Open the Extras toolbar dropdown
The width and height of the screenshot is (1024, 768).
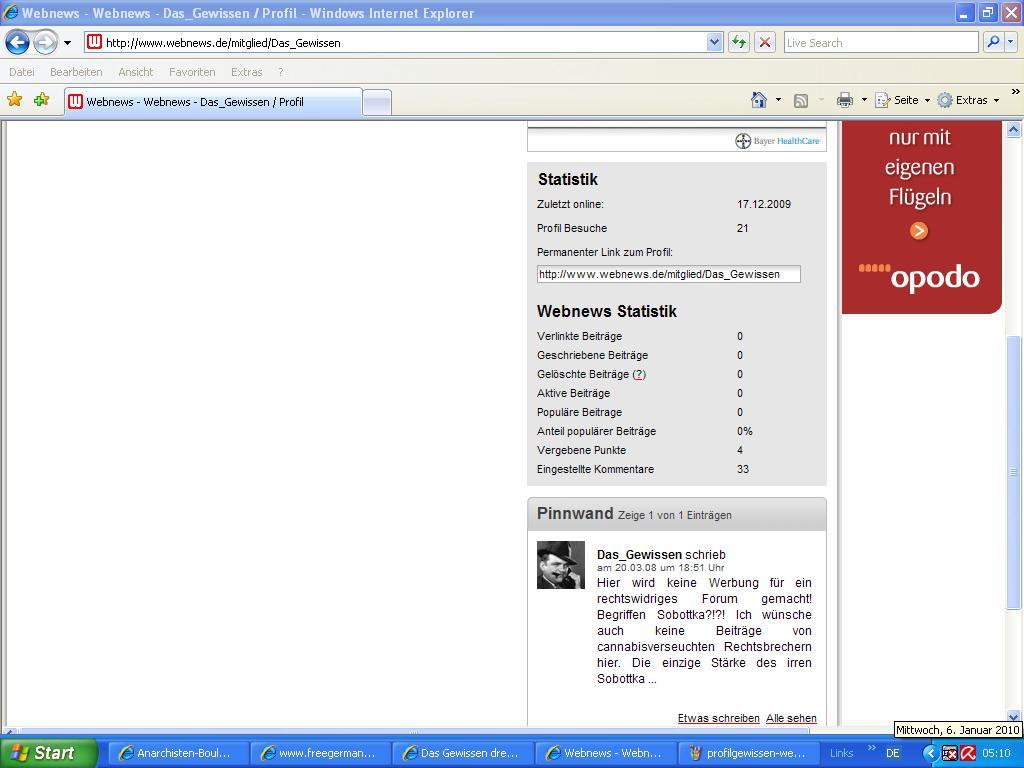970,100
